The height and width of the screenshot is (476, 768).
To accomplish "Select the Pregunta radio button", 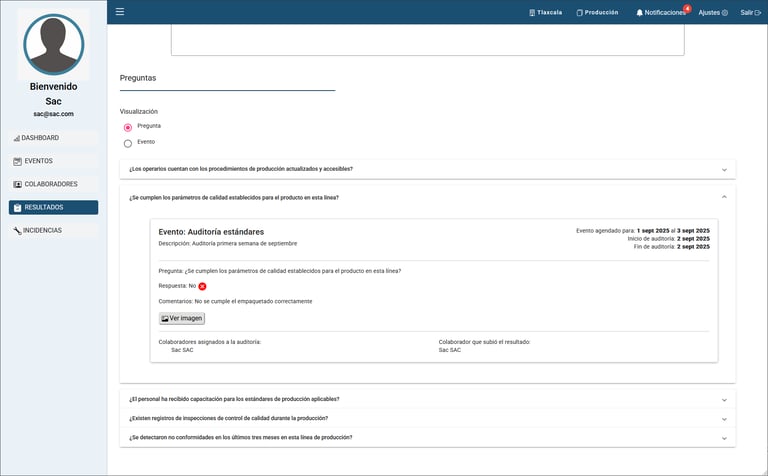I will coord(128,127).
